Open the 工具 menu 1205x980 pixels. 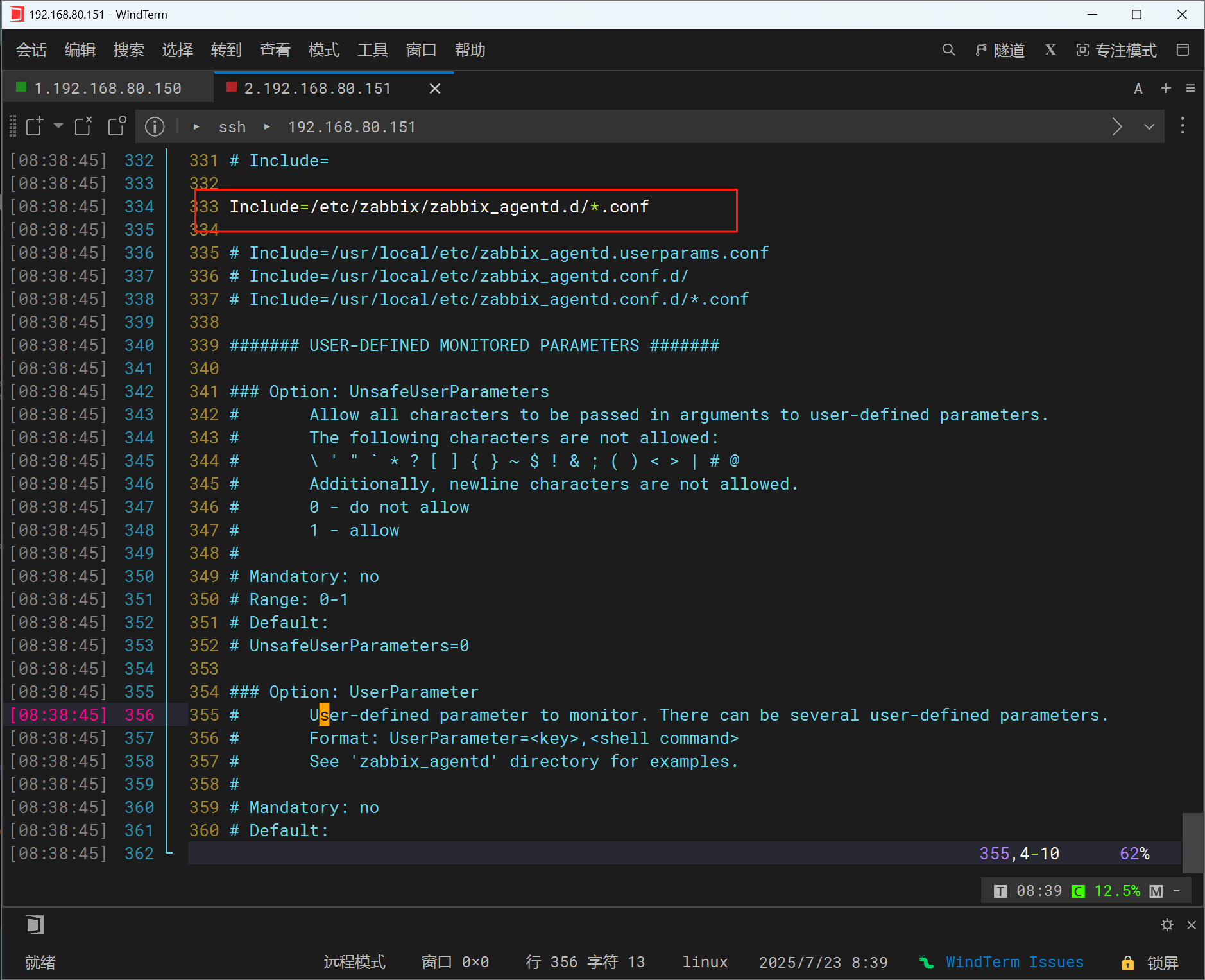pyautogui.click(x=373, y=50)
